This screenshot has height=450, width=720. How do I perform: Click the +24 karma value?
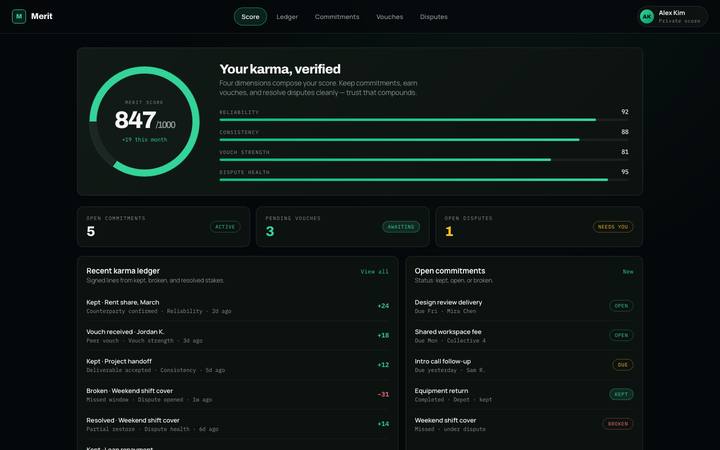click(383, 306)
